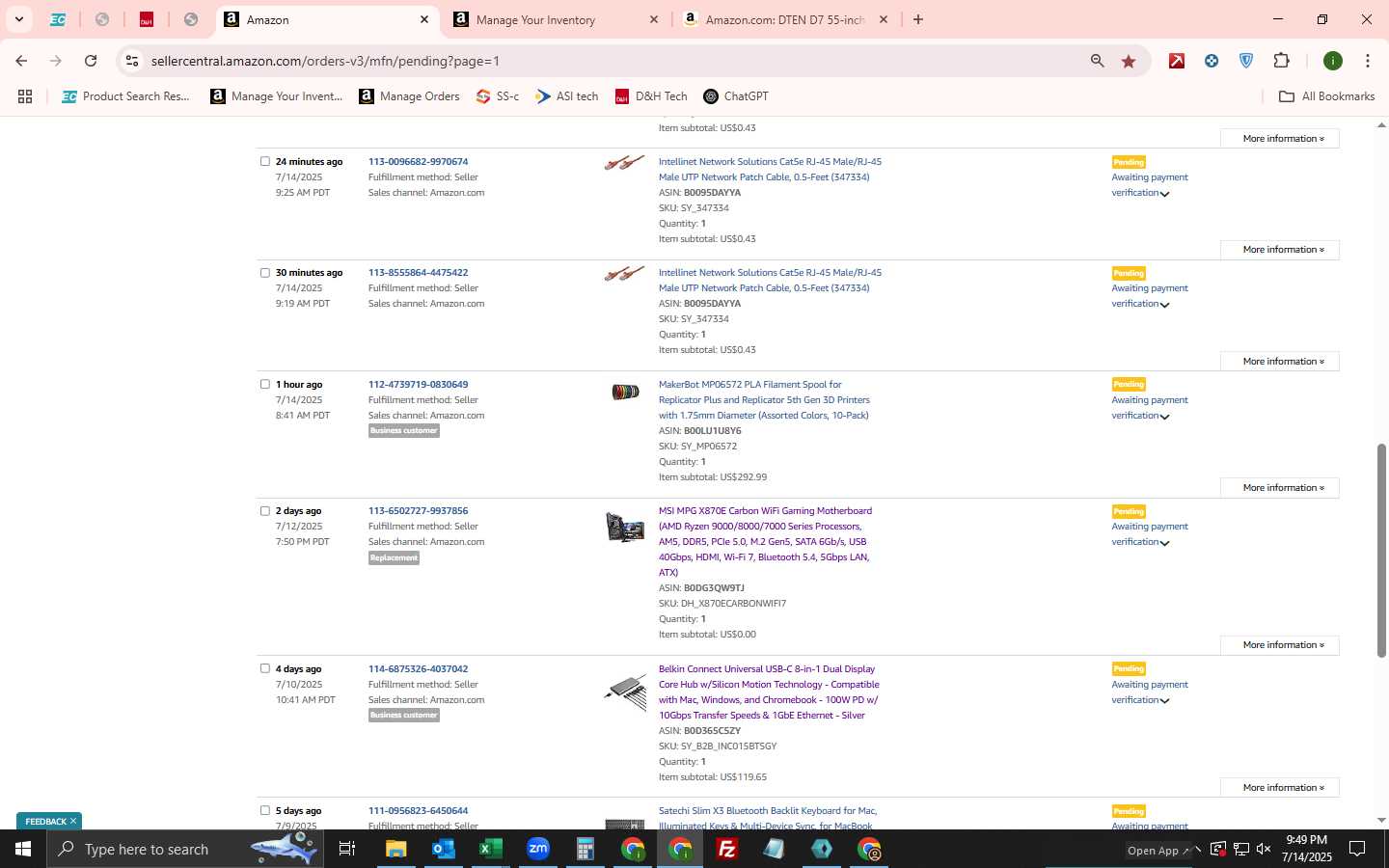Open the ChatGPT bookmark

click(736, 96)
